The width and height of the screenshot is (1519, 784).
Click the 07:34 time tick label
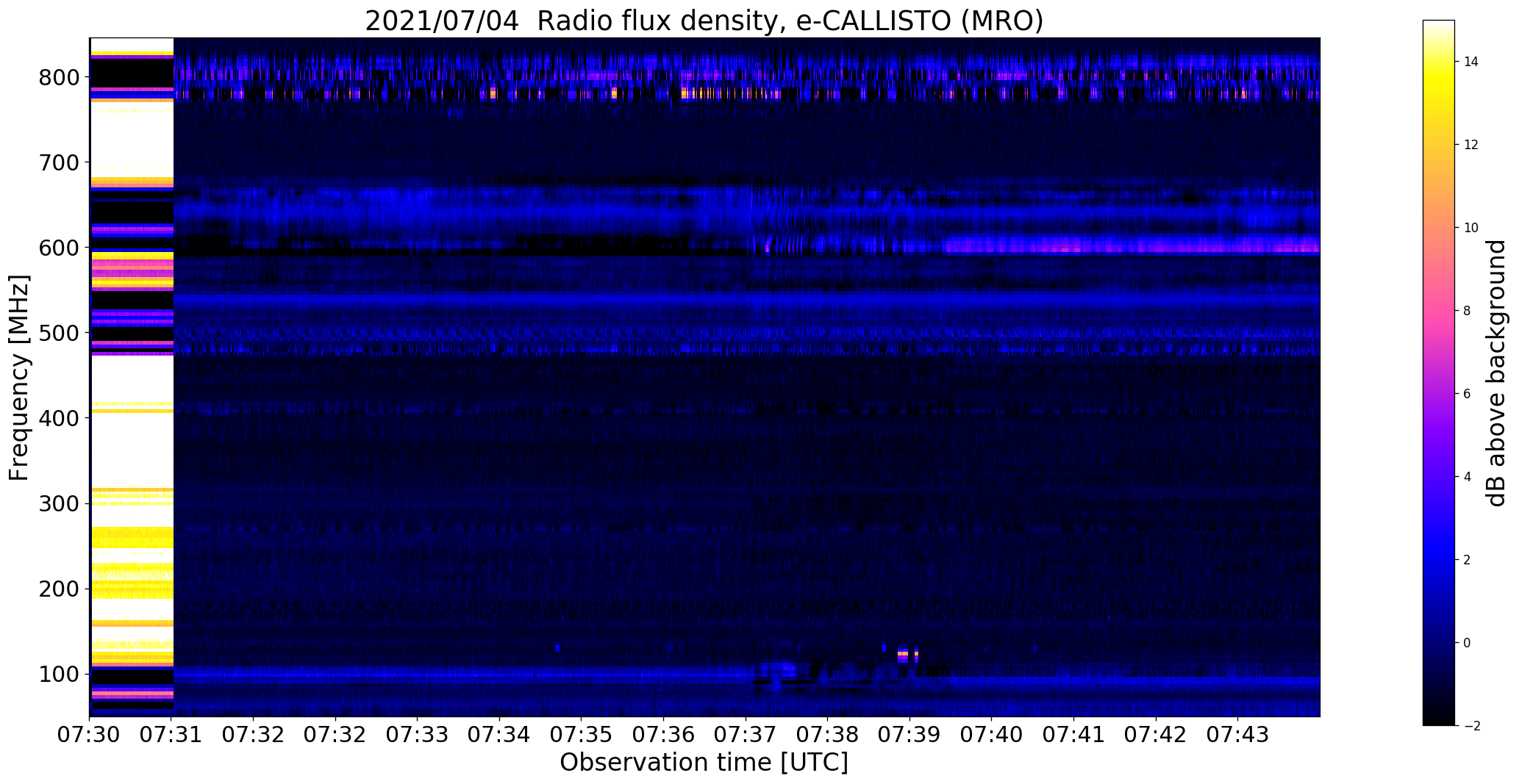point(500,735)
